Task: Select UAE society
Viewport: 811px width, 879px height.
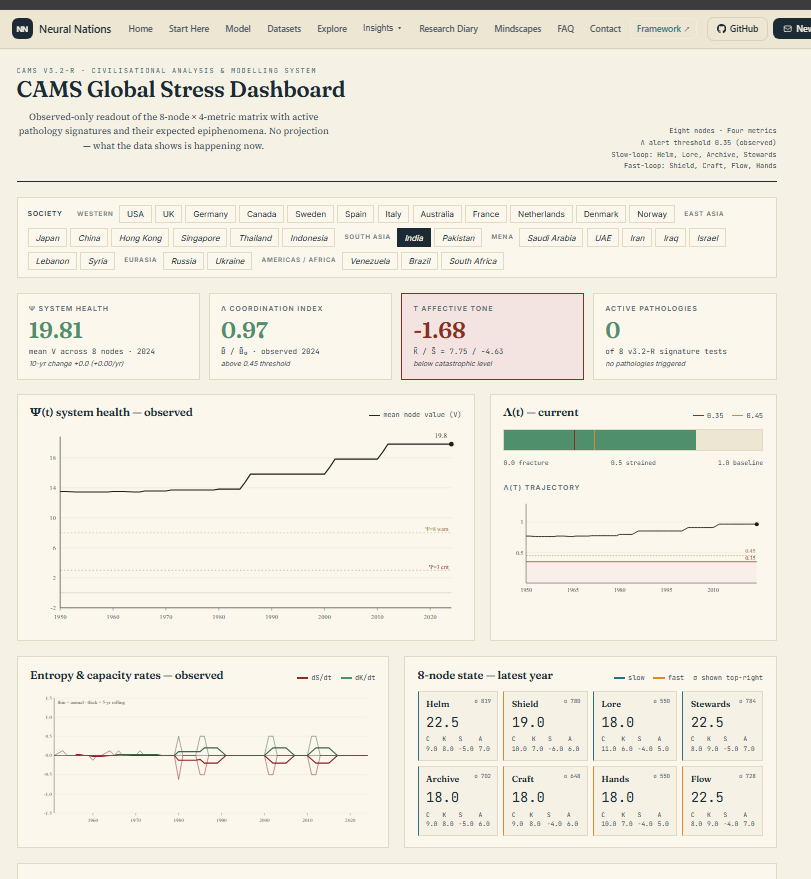Action: (603, 238)
